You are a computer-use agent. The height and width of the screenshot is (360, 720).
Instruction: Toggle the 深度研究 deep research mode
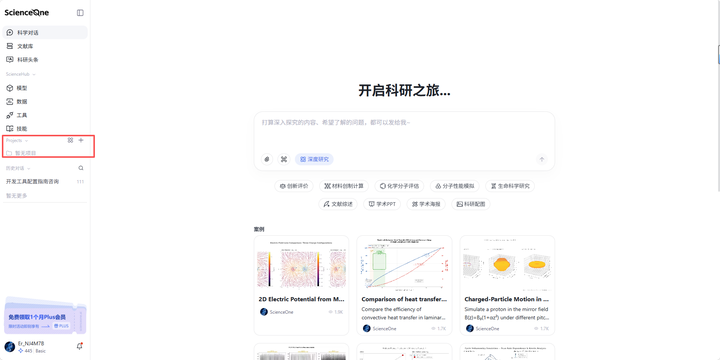pyautogui.click(x=315, y=159)
